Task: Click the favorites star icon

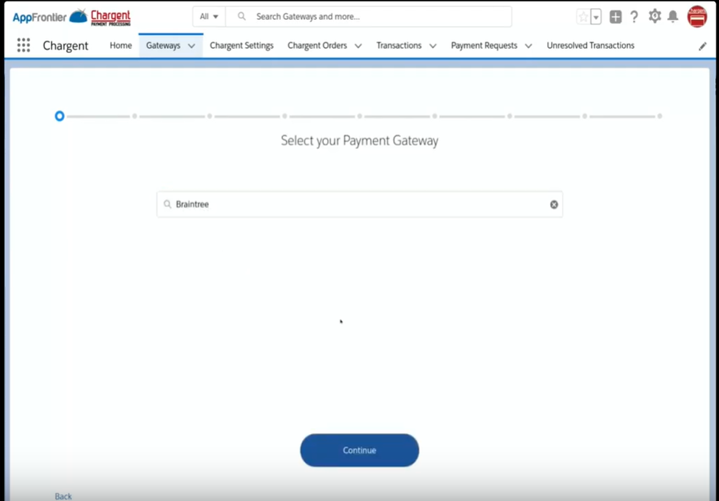Action: tap(583, 17)
